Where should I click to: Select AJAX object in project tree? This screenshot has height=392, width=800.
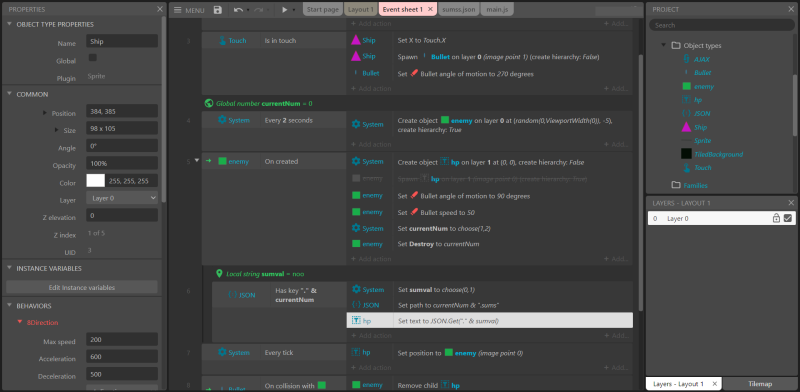(x=702, y=59)
